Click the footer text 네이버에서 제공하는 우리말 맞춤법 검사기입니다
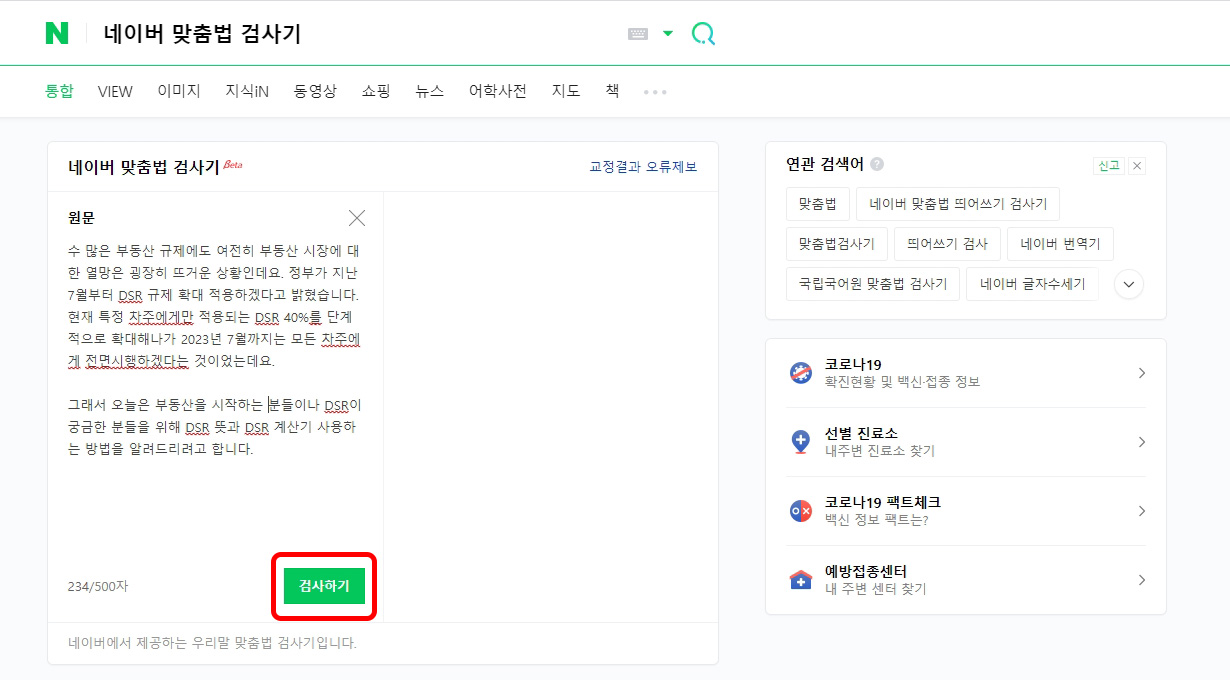1230x680 pixels. pos(212,643)
